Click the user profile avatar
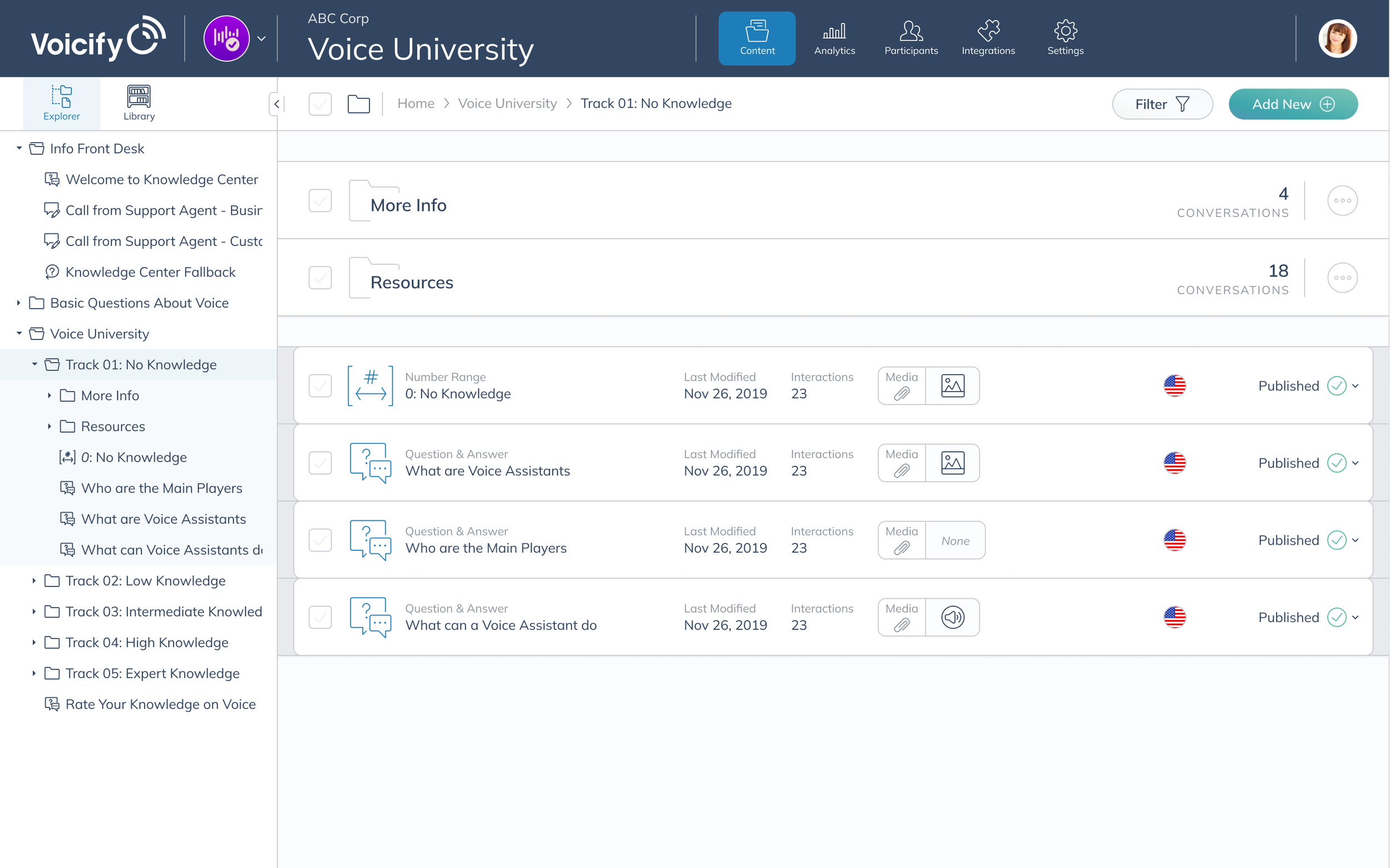The height and width of the screenshot is (868, 1391). tap(1337, 38)
